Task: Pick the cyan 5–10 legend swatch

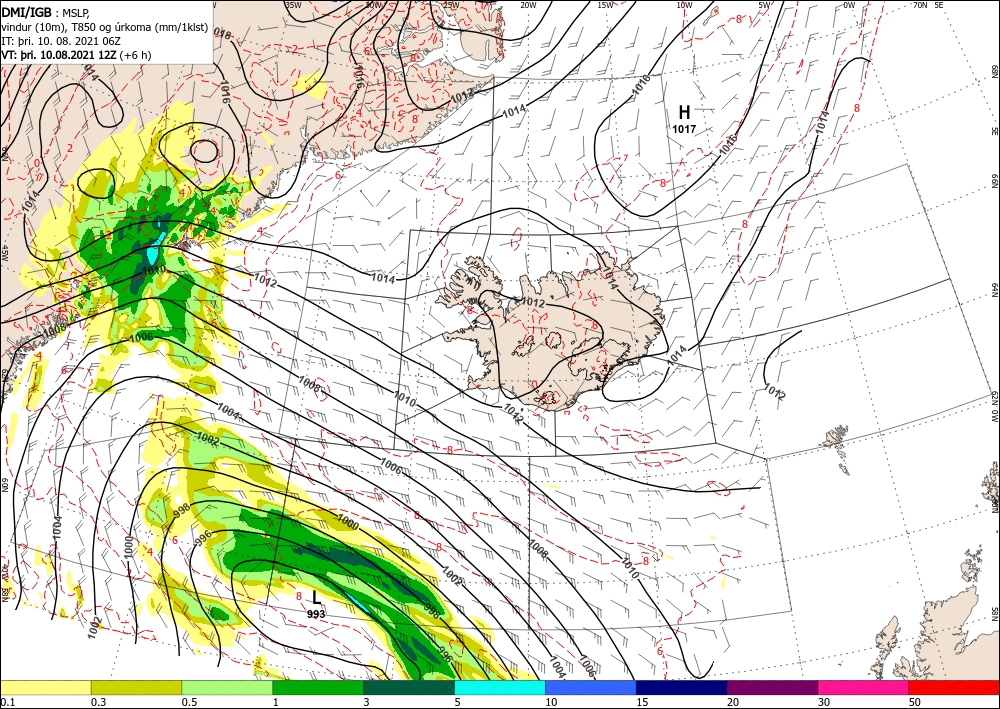Action: pos(500,687)
